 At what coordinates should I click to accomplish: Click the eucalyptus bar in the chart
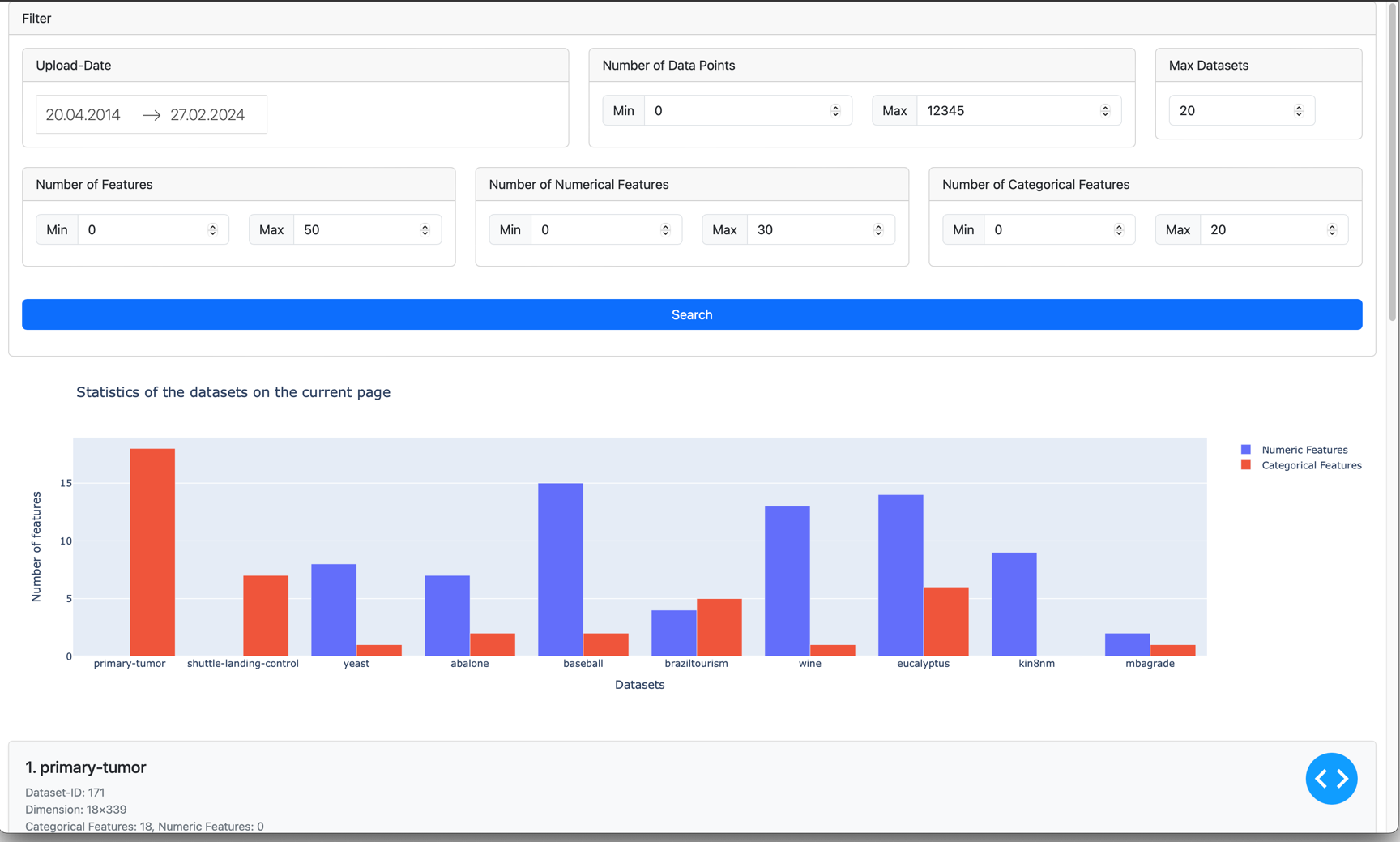901,575
